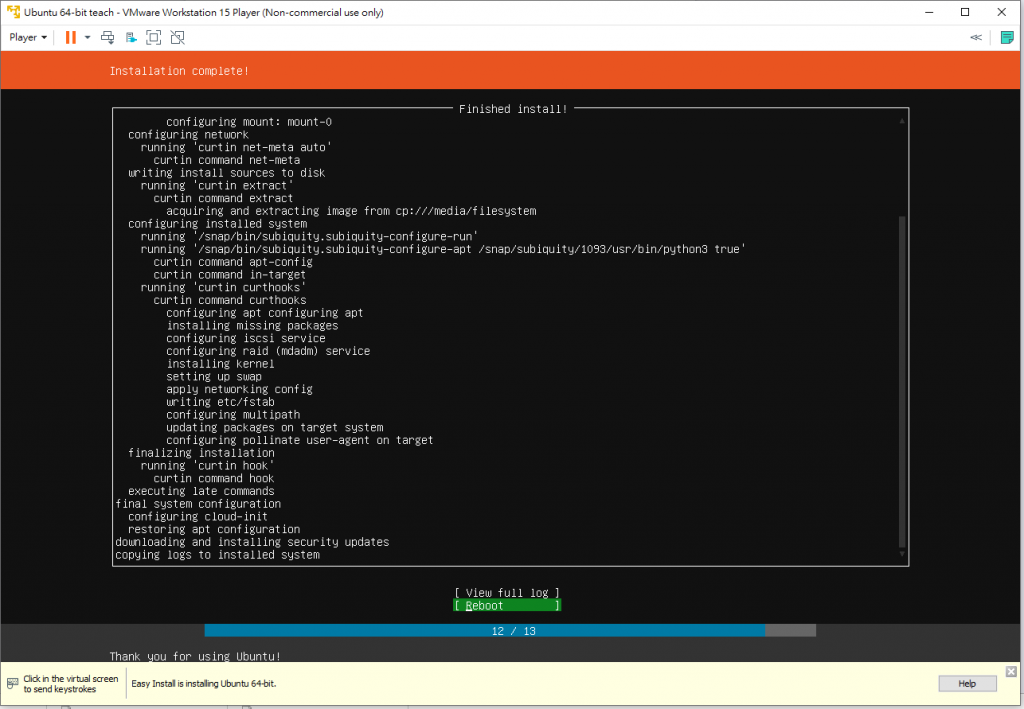Image resolution: width=1024 pixels, height=709 pixels.
Task: Click the 12 / 13 progress bar
Action: (510, 631)
